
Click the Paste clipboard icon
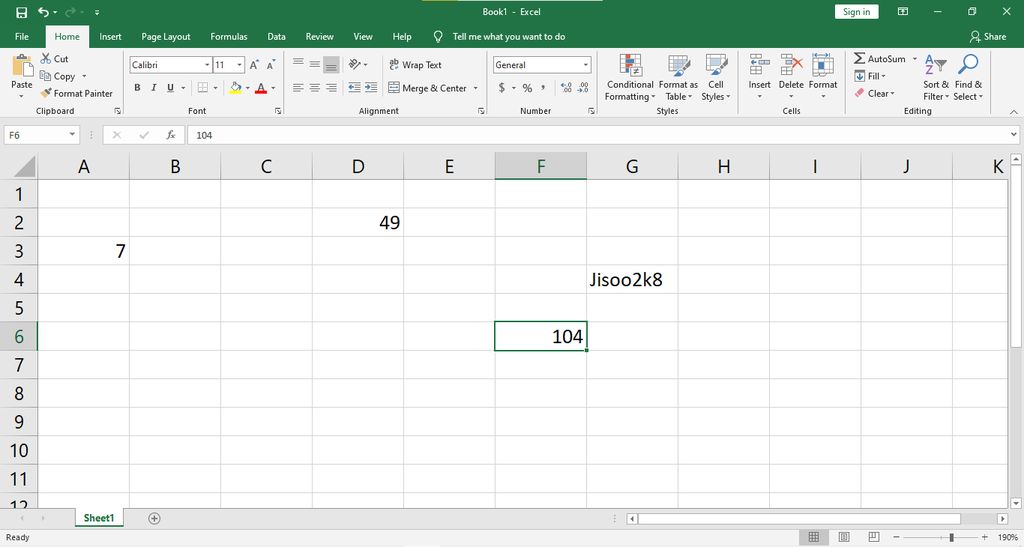coord(22,66)
